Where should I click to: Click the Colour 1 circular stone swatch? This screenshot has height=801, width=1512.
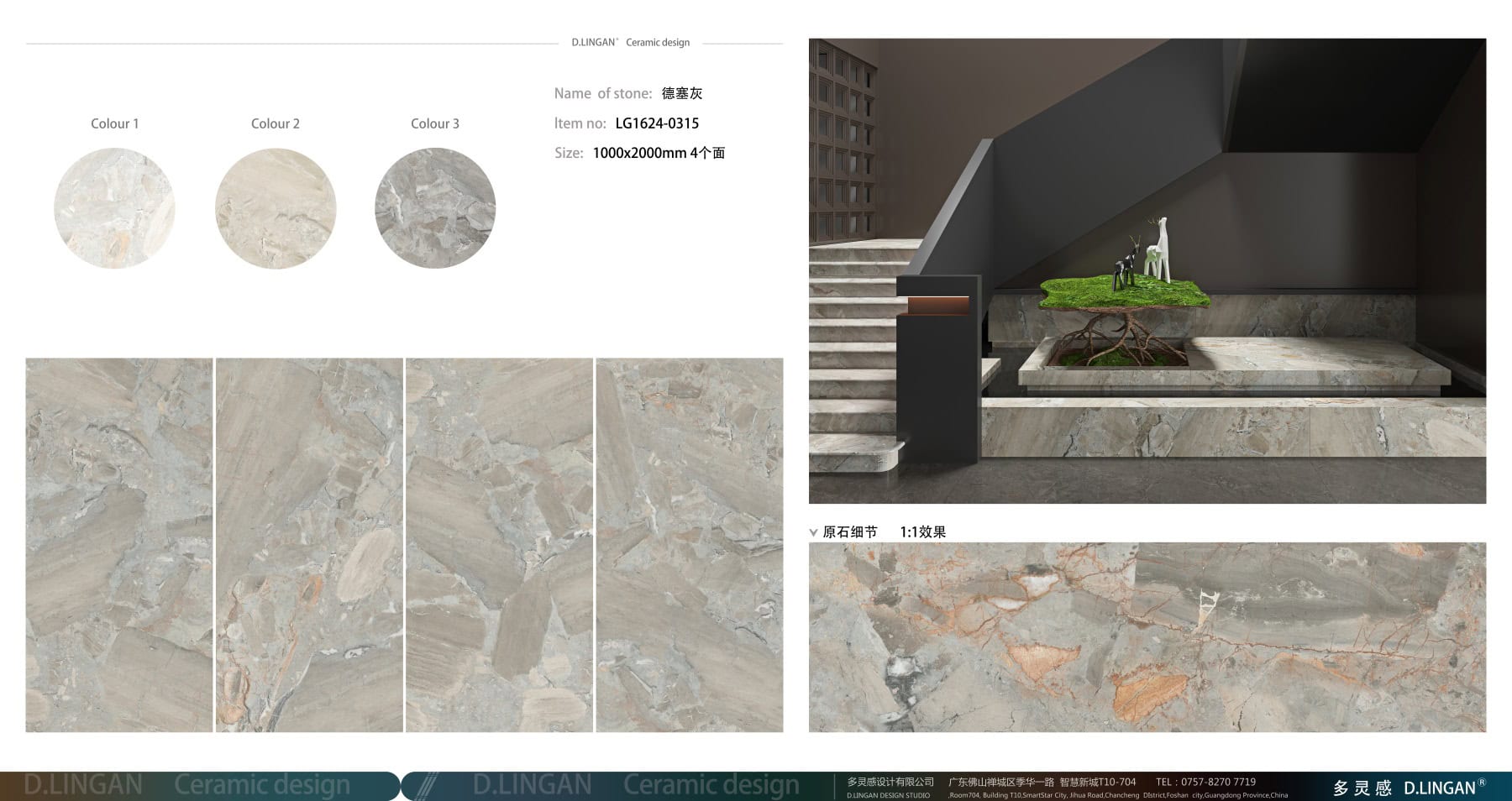(114, 208)
